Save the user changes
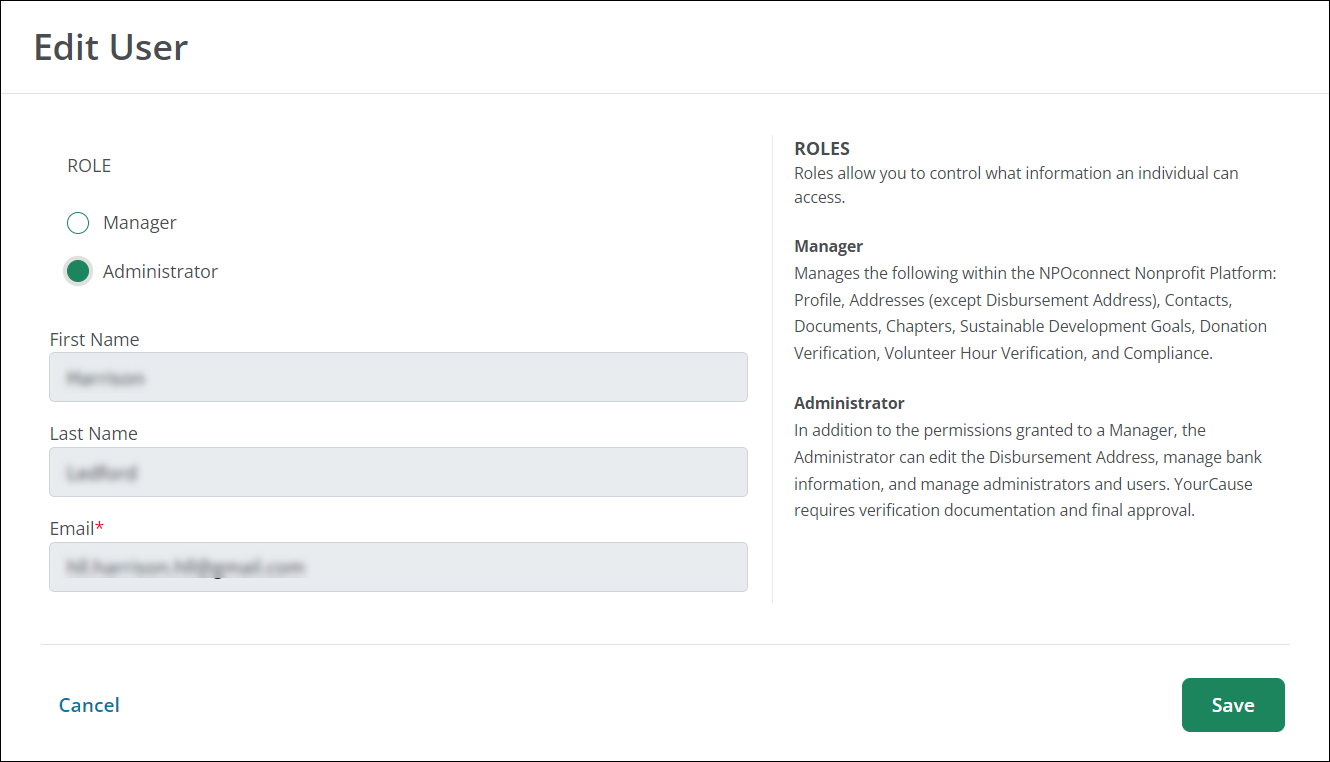The image size is (1330, 762). tap(1232, 705)
